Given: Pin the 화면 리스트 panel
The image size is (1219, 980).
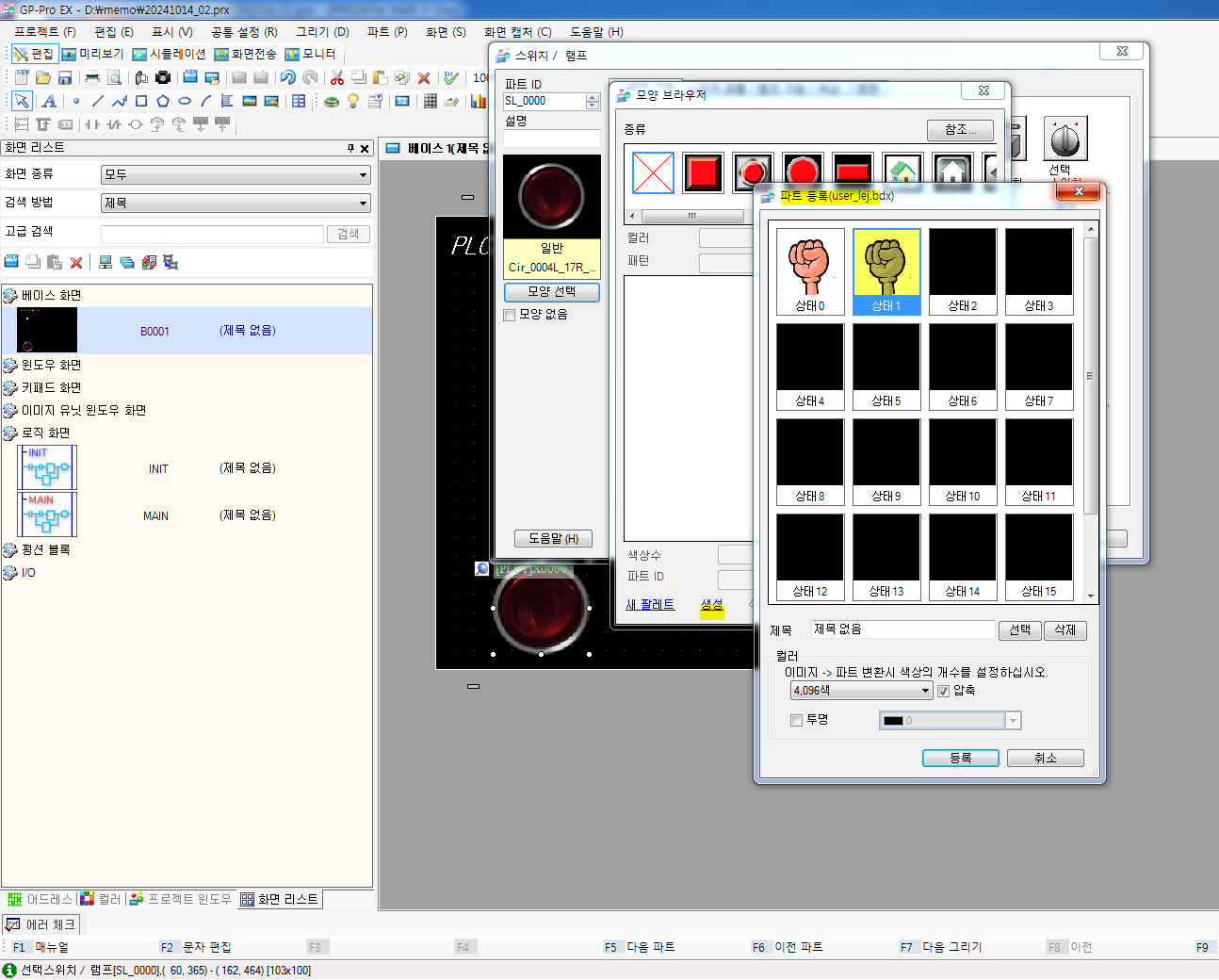Looking at the screenshot, I should click(351, 148).
